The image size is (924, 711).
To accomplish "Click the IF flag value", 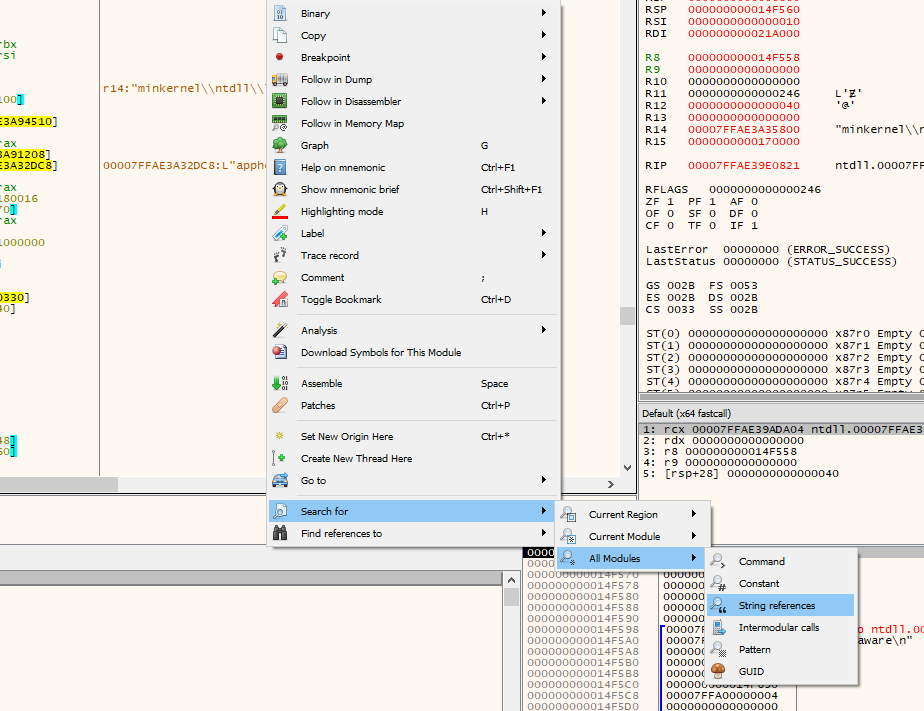I will click(x=755, y=226).
